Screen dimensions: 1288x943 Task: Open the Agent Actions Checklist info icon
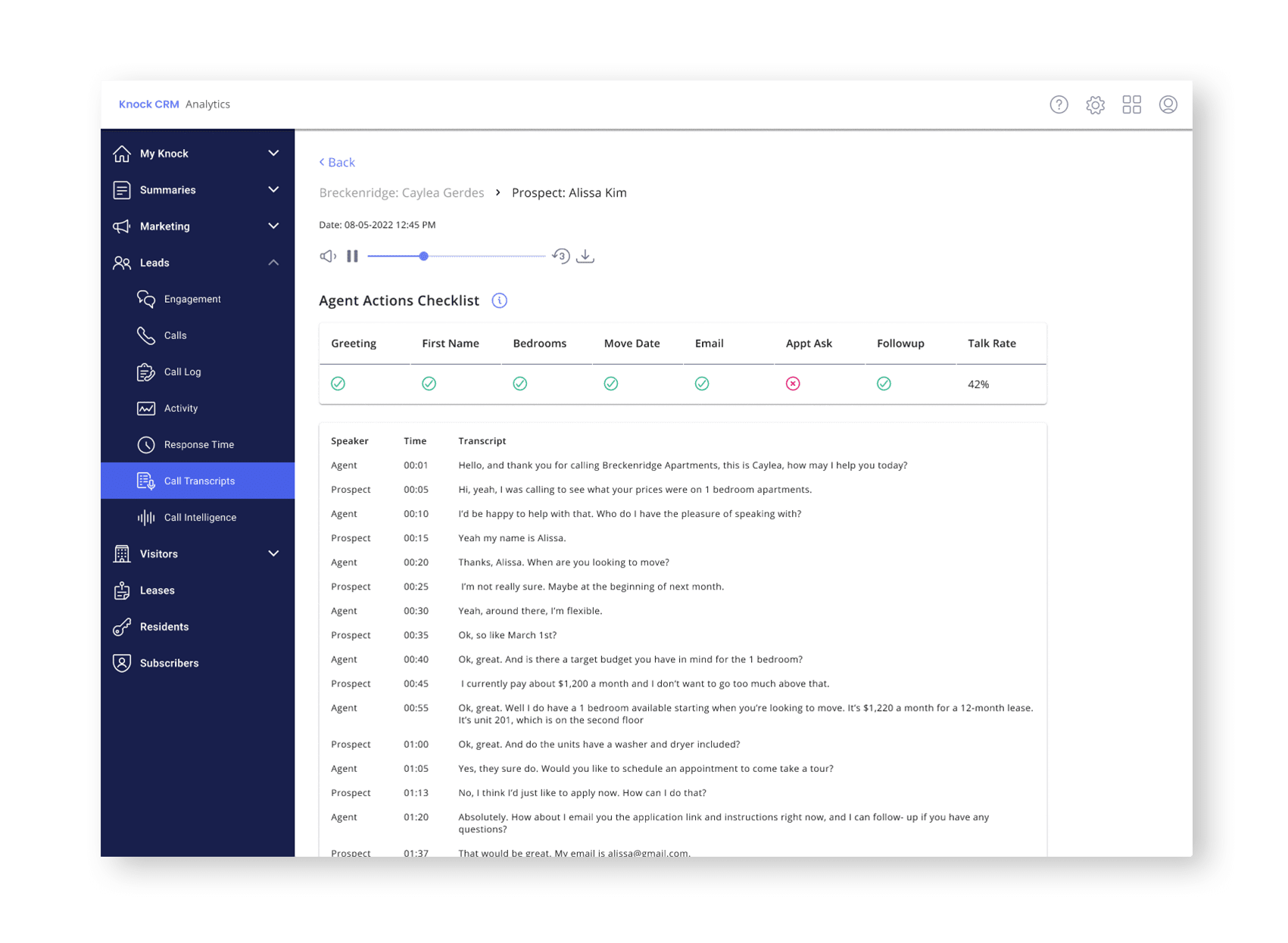(499, 300)
